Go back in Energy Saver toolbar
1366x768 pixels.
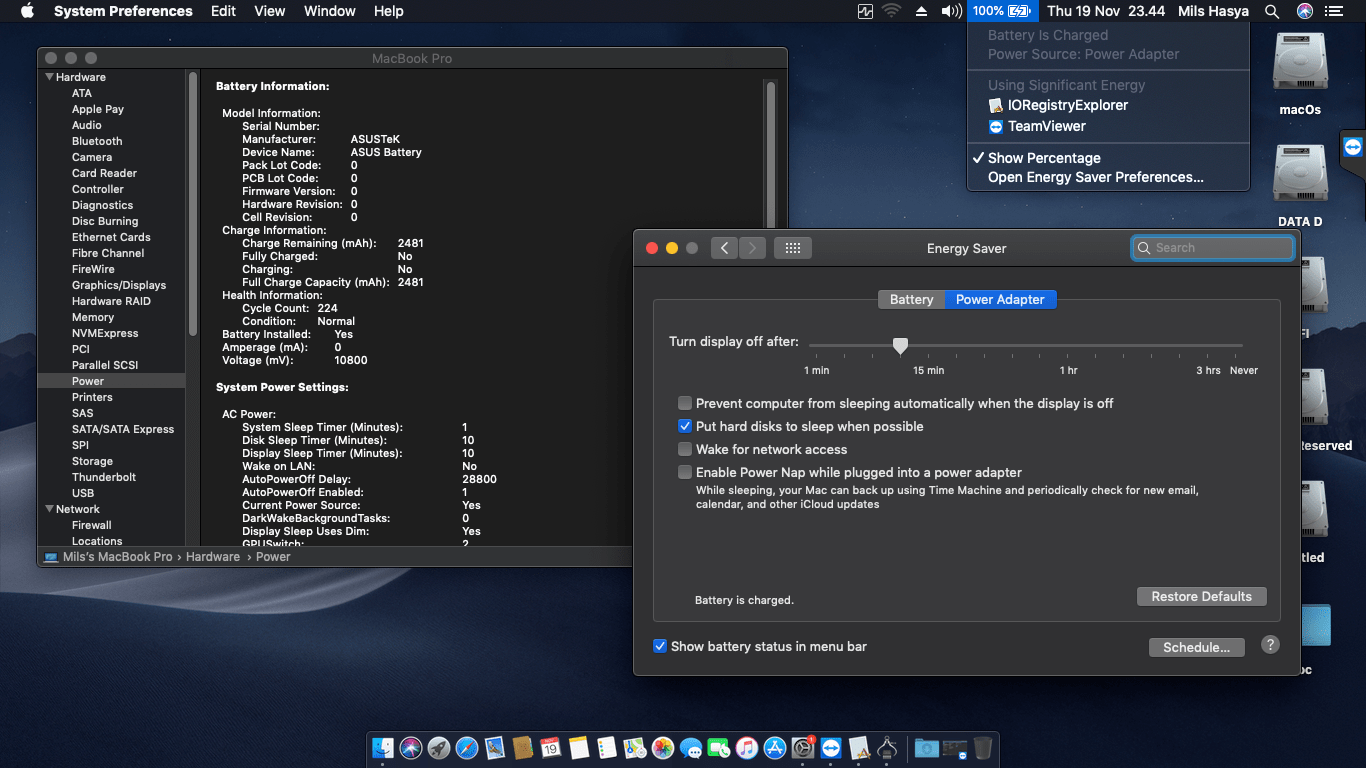pyautogui.click(x=725, y=248)
